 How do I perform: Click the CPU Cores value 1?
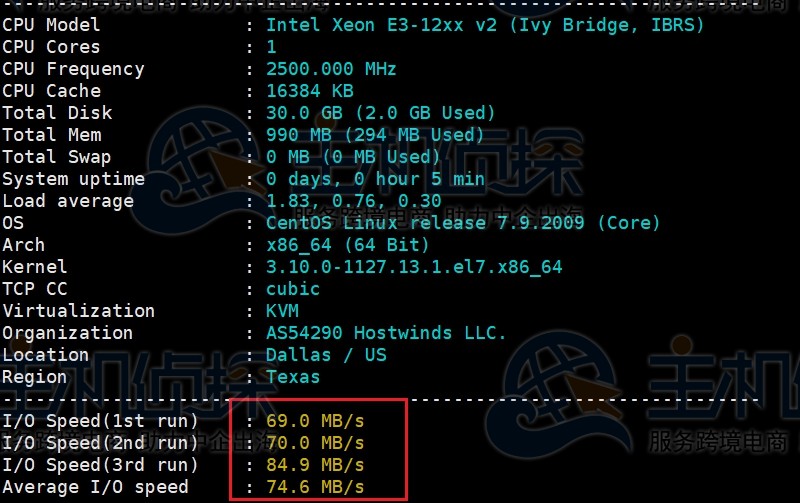click(x=272, y=47)
